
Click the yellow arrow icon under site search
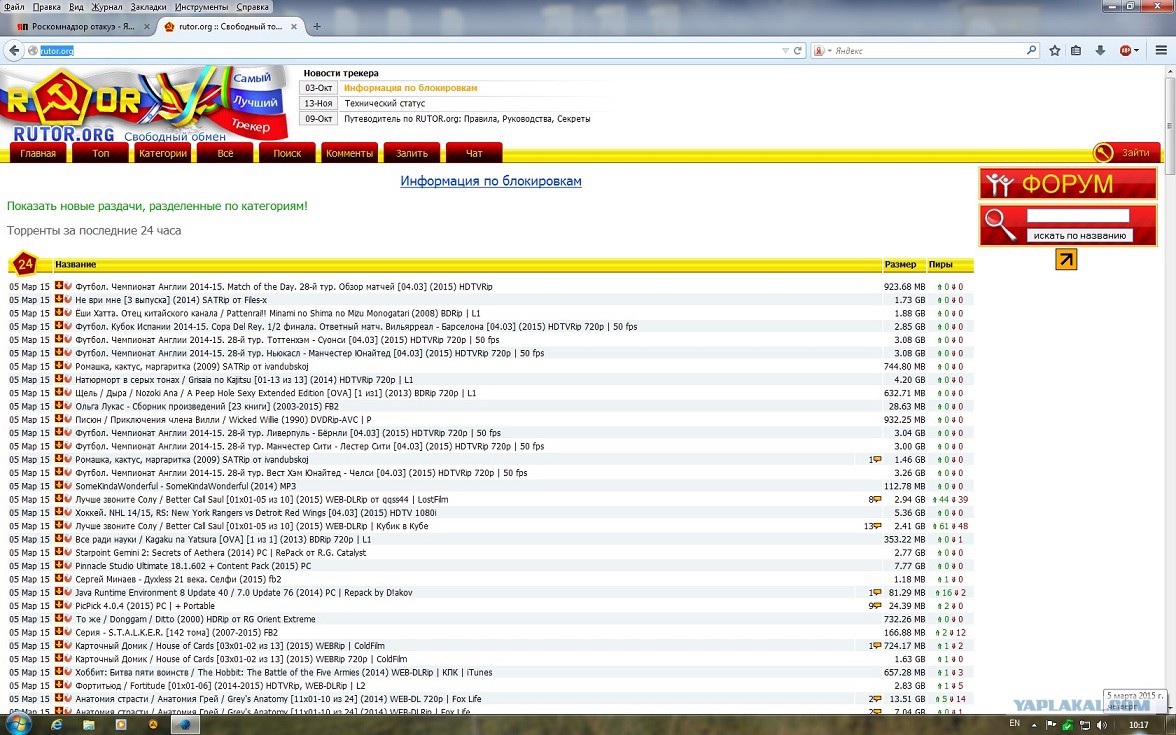pos(1066,260)
